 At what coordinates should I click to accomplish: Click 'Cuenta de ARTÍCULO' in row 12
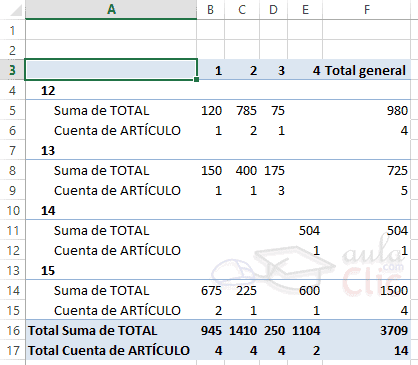tap(117, 250)
